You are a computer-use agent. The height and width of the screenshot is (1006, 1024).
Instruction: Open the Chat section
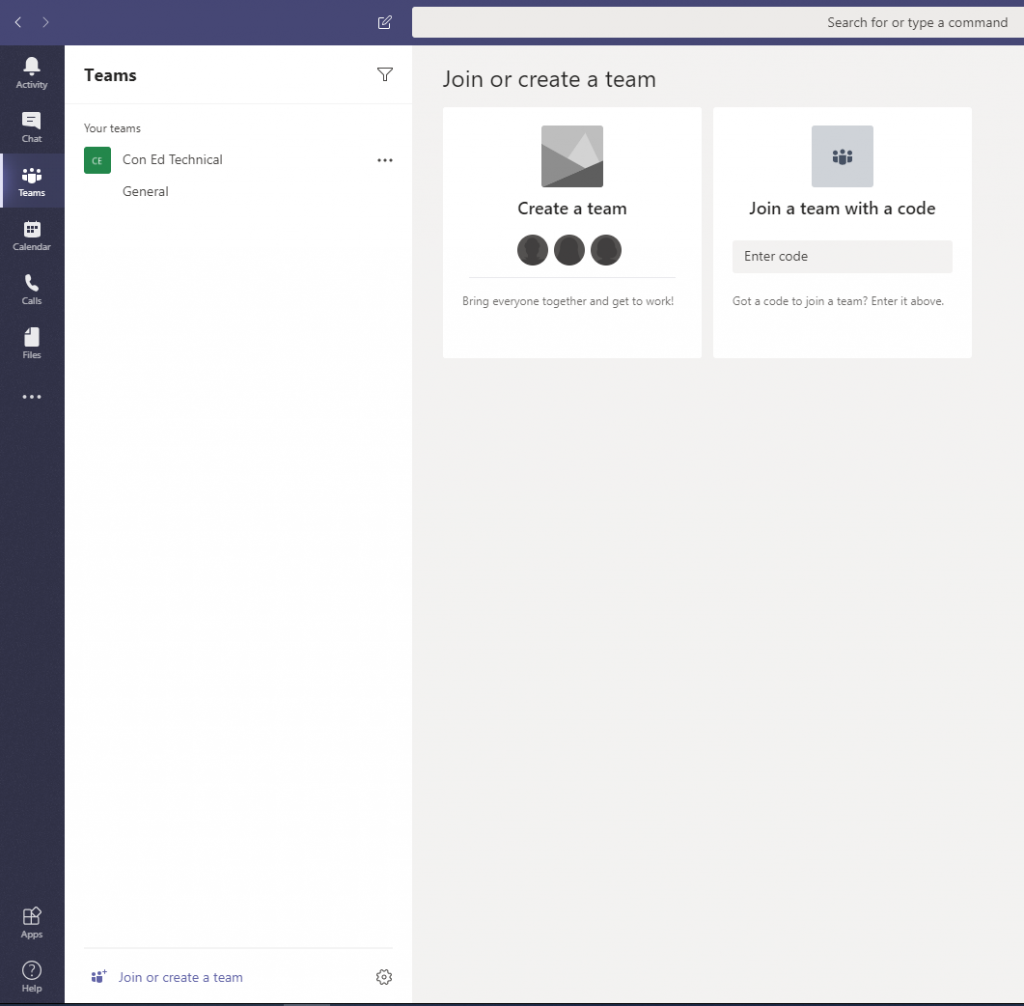click(31, 127)
